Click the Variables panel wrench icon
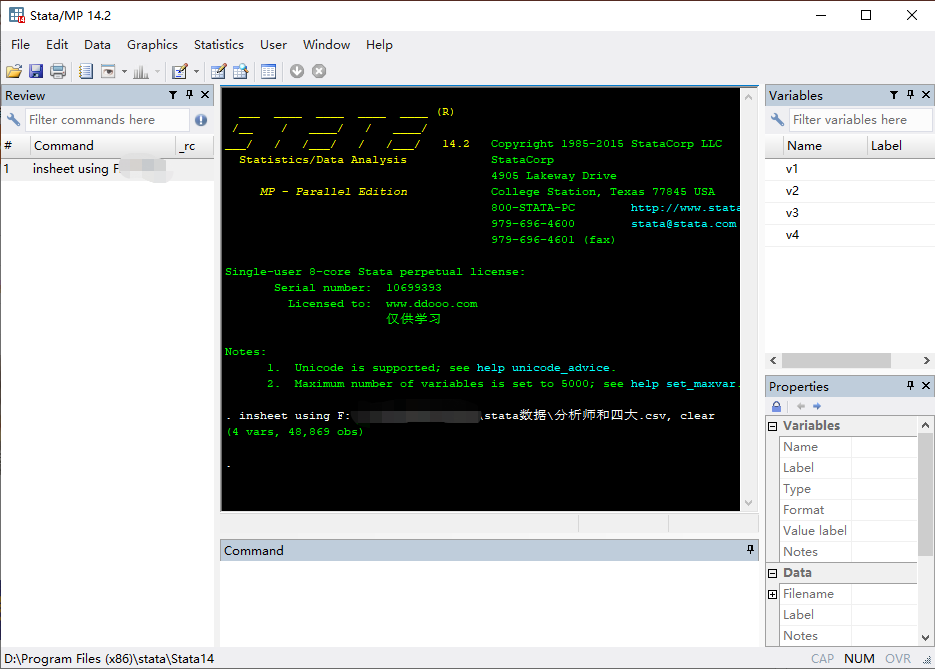This screenshot has width=935, height=669. [777, 119]
